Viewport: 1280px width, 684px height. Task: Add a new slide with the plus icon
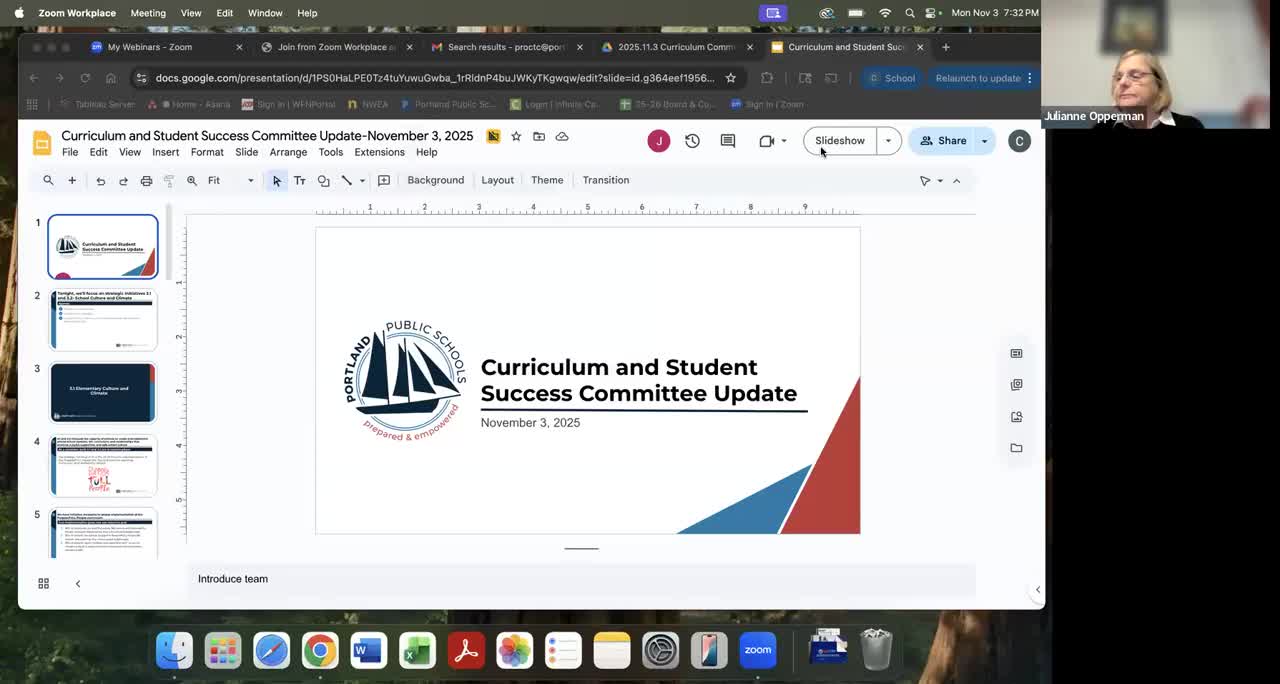(x=71, y=180)
